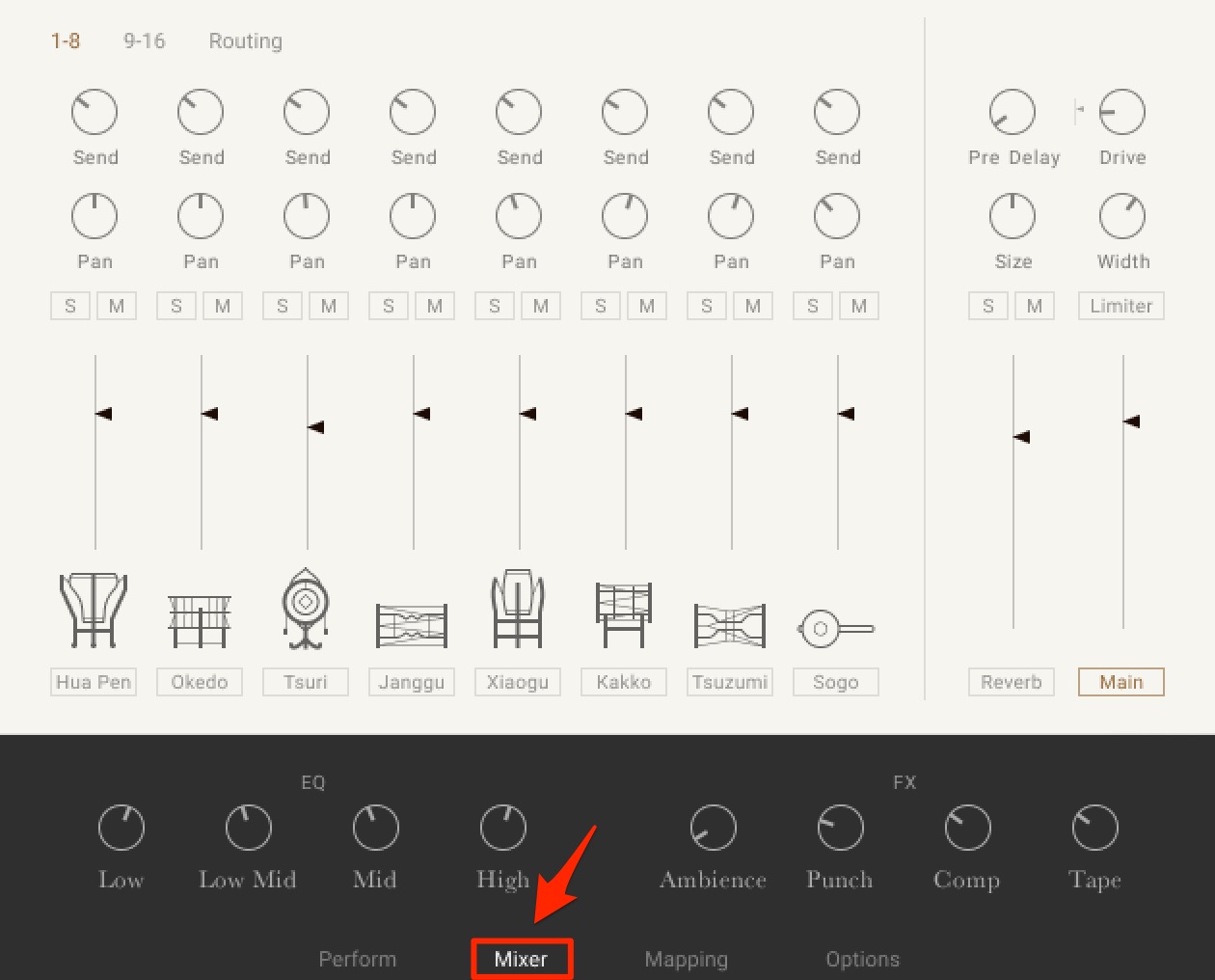Image resolution: width=1215 pixels, height=980 pixels.
Task: Select the Sogo hand drum icon
Action: point(836,629)
